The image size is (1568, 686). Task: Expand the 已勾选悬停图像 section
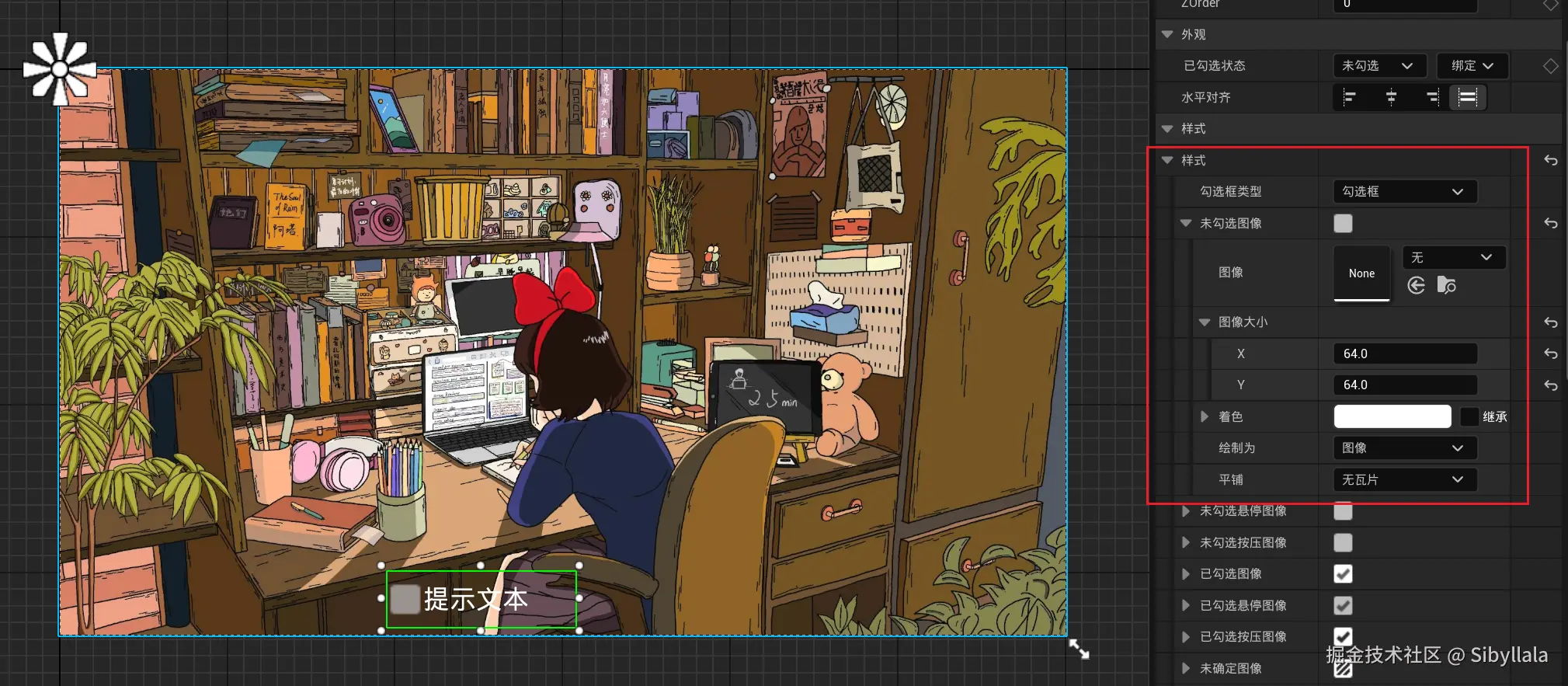tap(1186, 605)
